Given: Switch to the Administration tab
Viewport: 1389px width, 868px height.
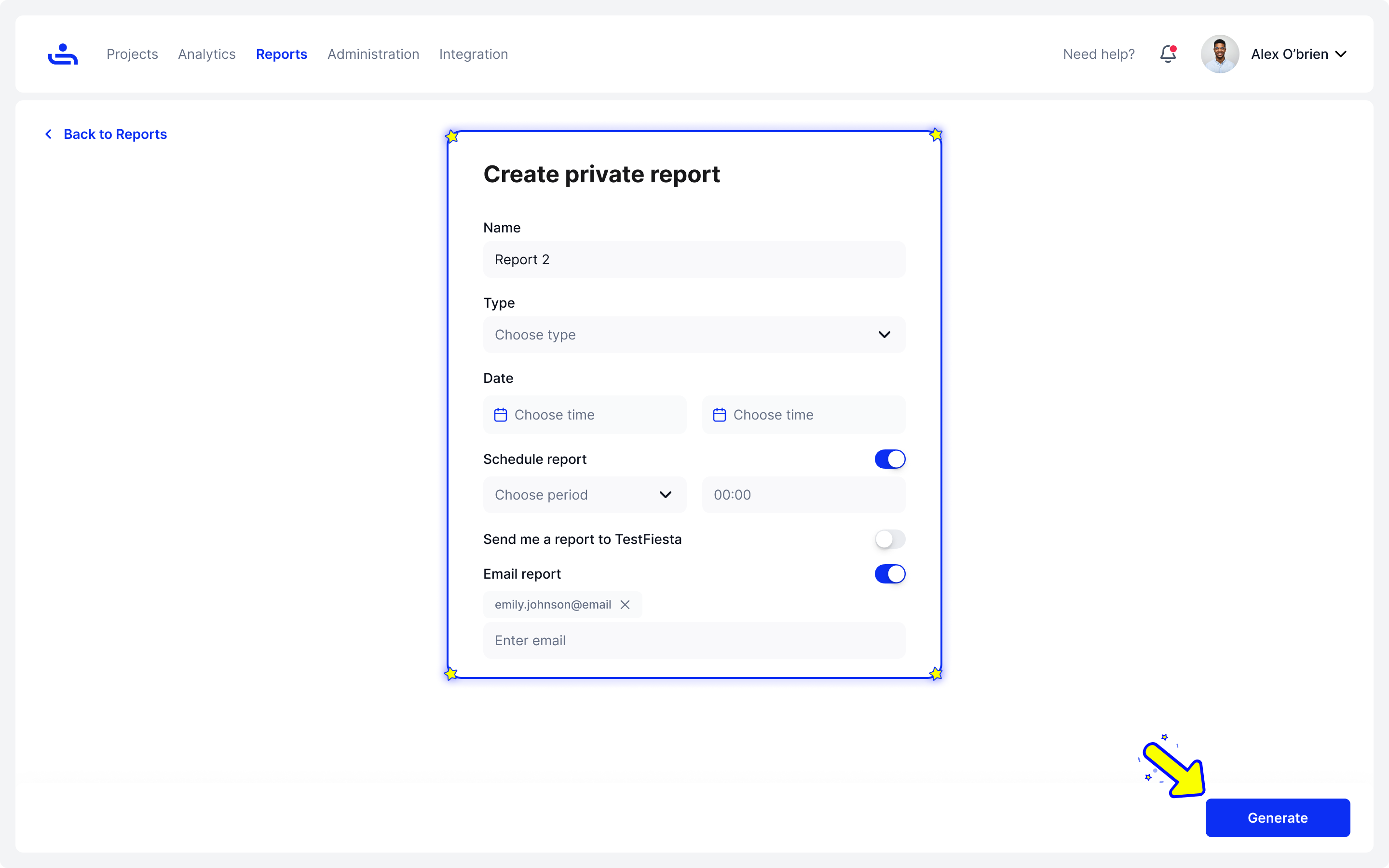Looking at the screenshot, I should pyautogui.click(x=373, y=54).
